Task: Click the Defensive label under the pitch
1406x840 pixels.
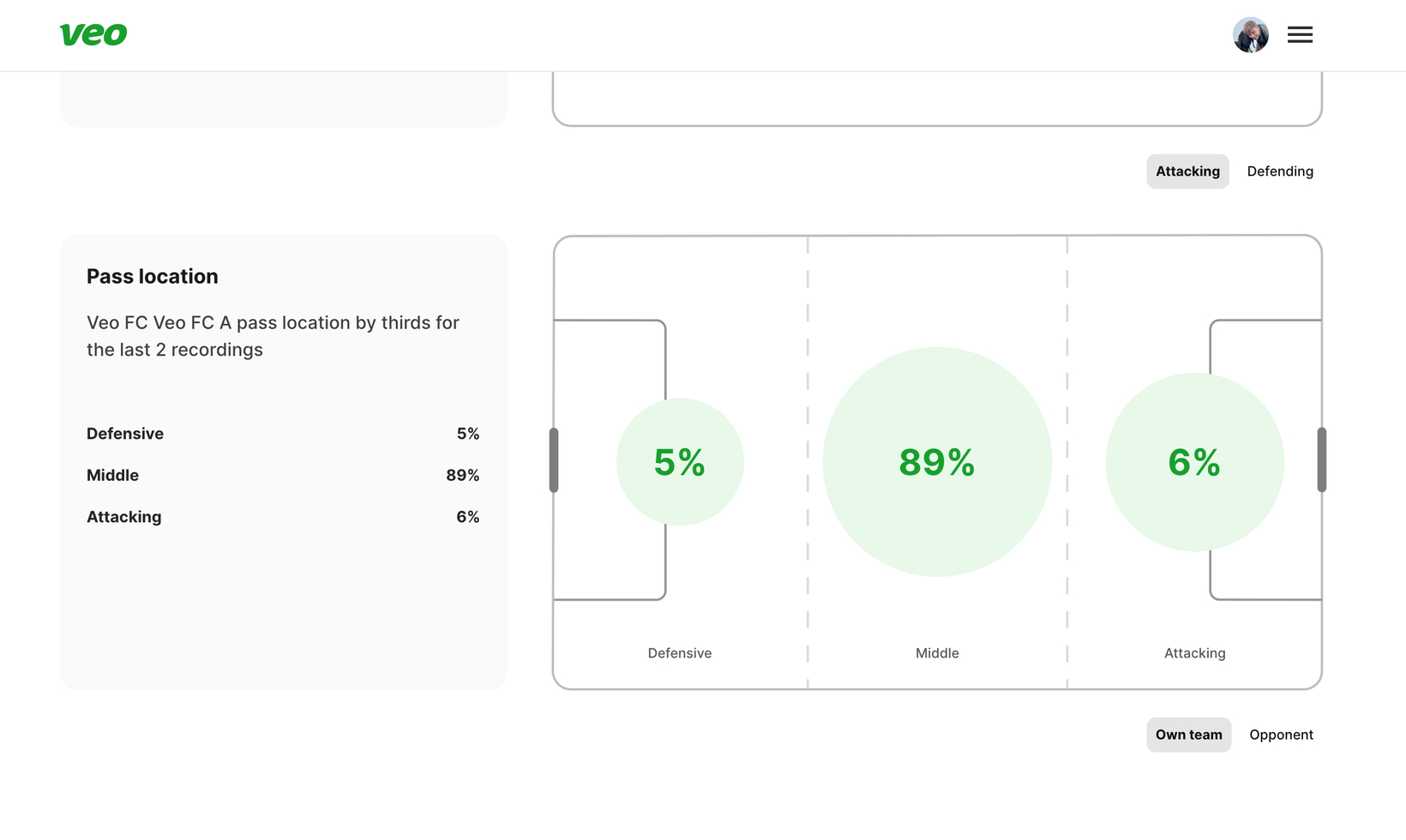Action: tap(680, 653)
